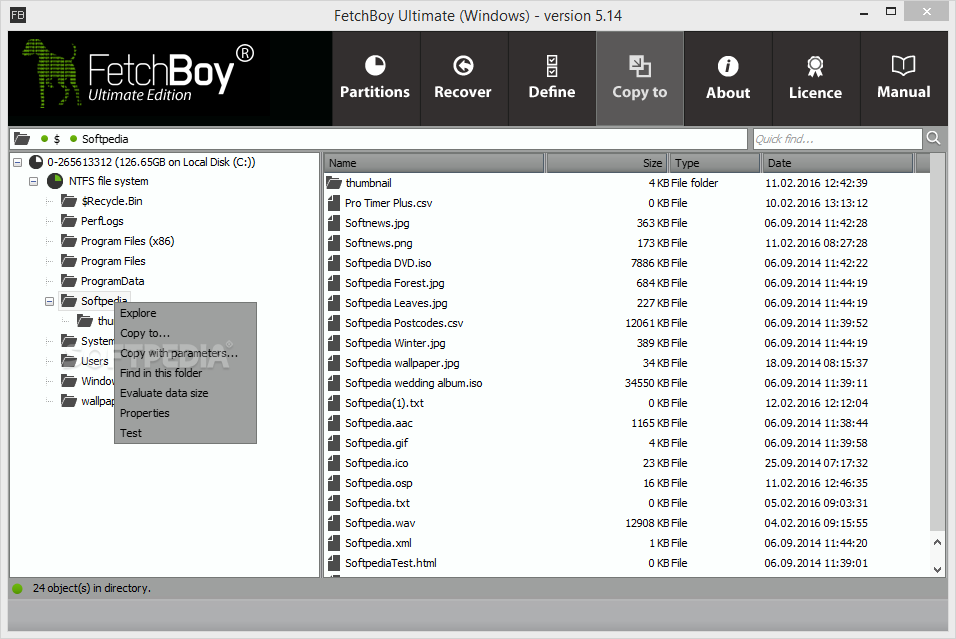Sort by the Type column header
956x639 pixels.
(715, 163)
